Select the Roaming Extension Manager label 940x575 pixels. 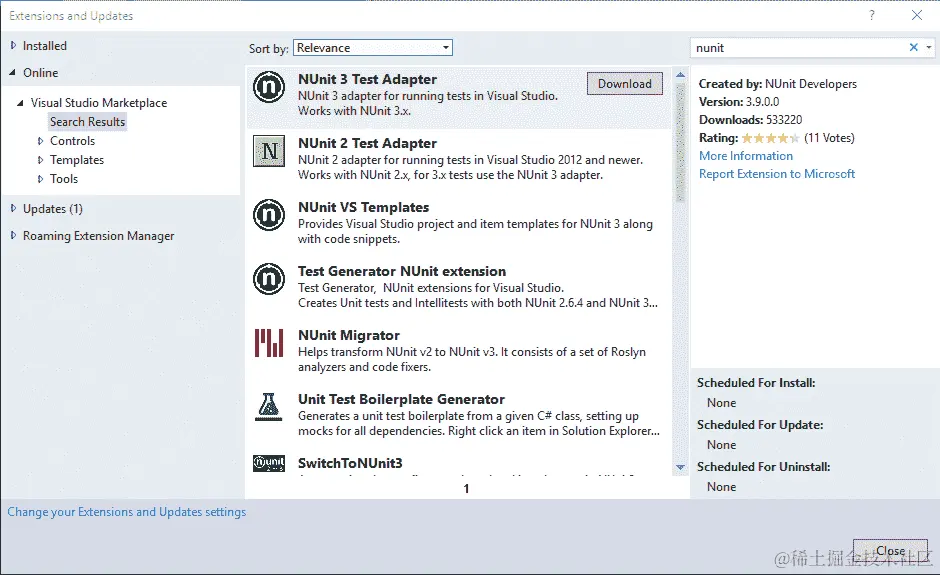[x=98, y=236]
